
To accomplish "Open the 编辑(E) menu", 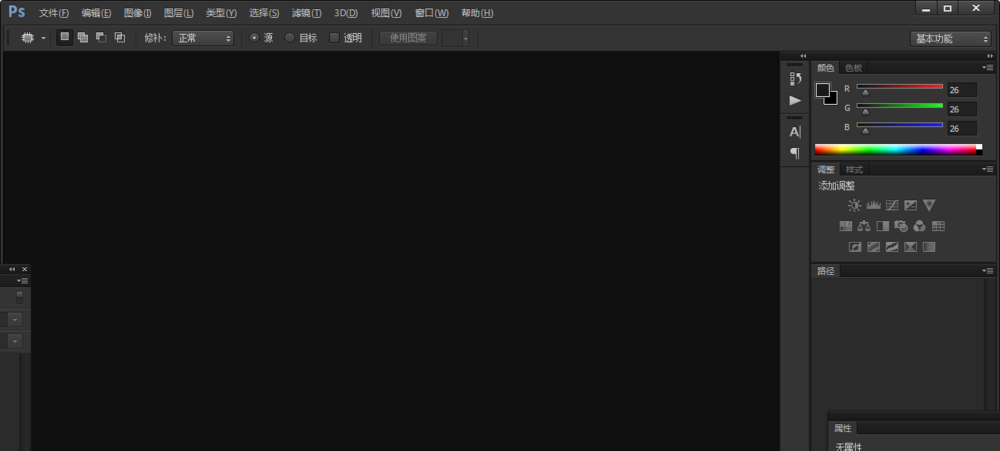I will pyautogui.click(x=96, y=13).
